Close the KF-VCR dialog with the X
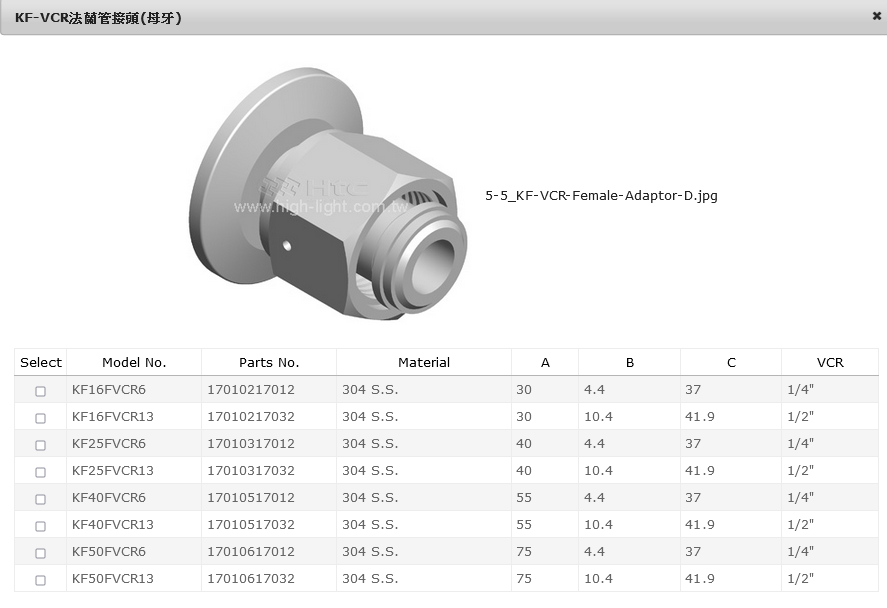This screenshot has width=887, height=608. (876, 16)
